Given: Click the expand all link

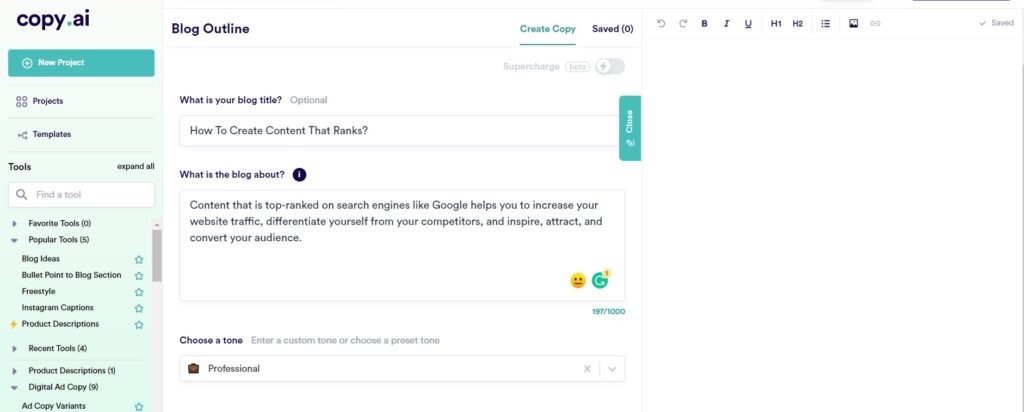Looking at the screenshot, I should click(x=136, y=166).
